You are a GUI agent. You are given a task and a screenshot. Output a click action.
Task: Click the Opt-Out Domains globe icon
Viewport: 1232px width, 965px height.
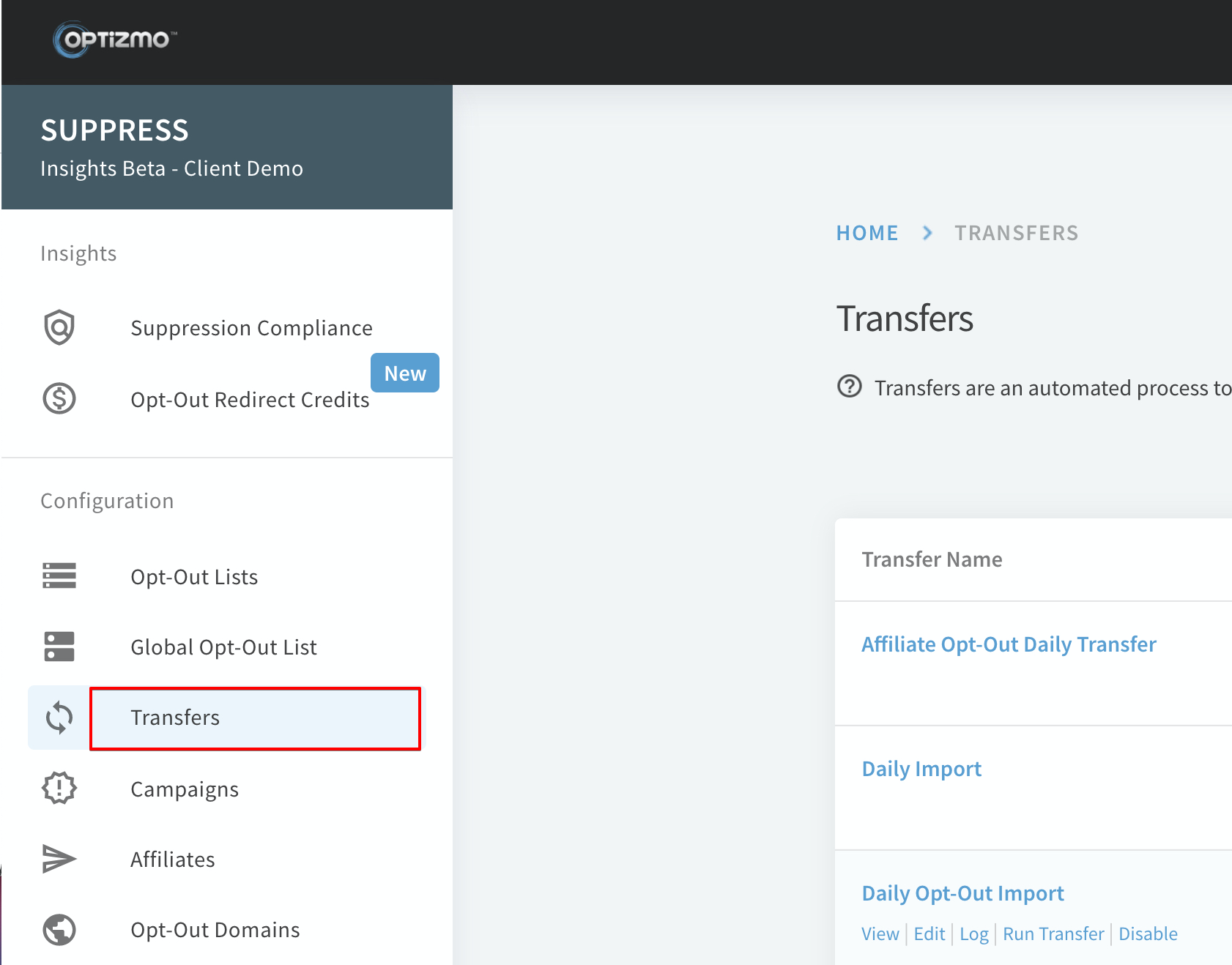click(x=59, y=930)
